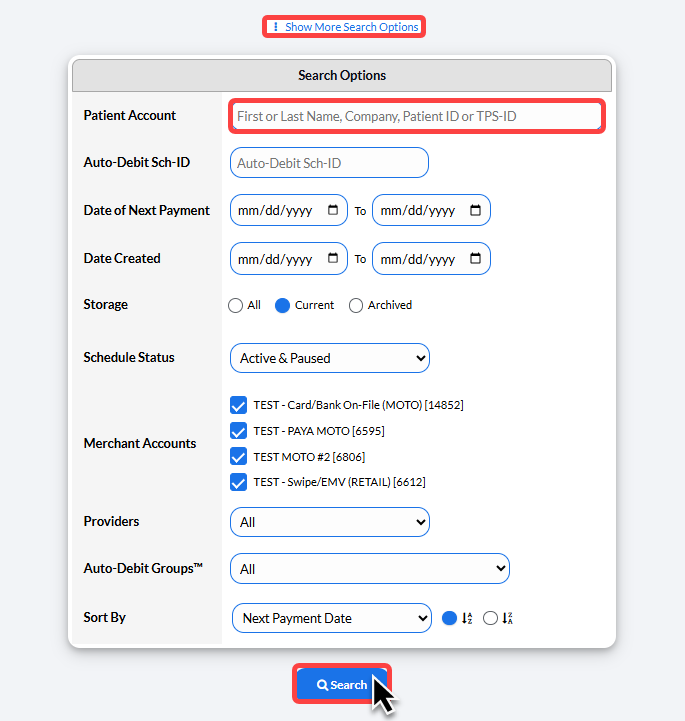This screenshot has height=721, width=685.
Task: Click the Date of Next Payment end date field
Action: [x=431, y=210]
